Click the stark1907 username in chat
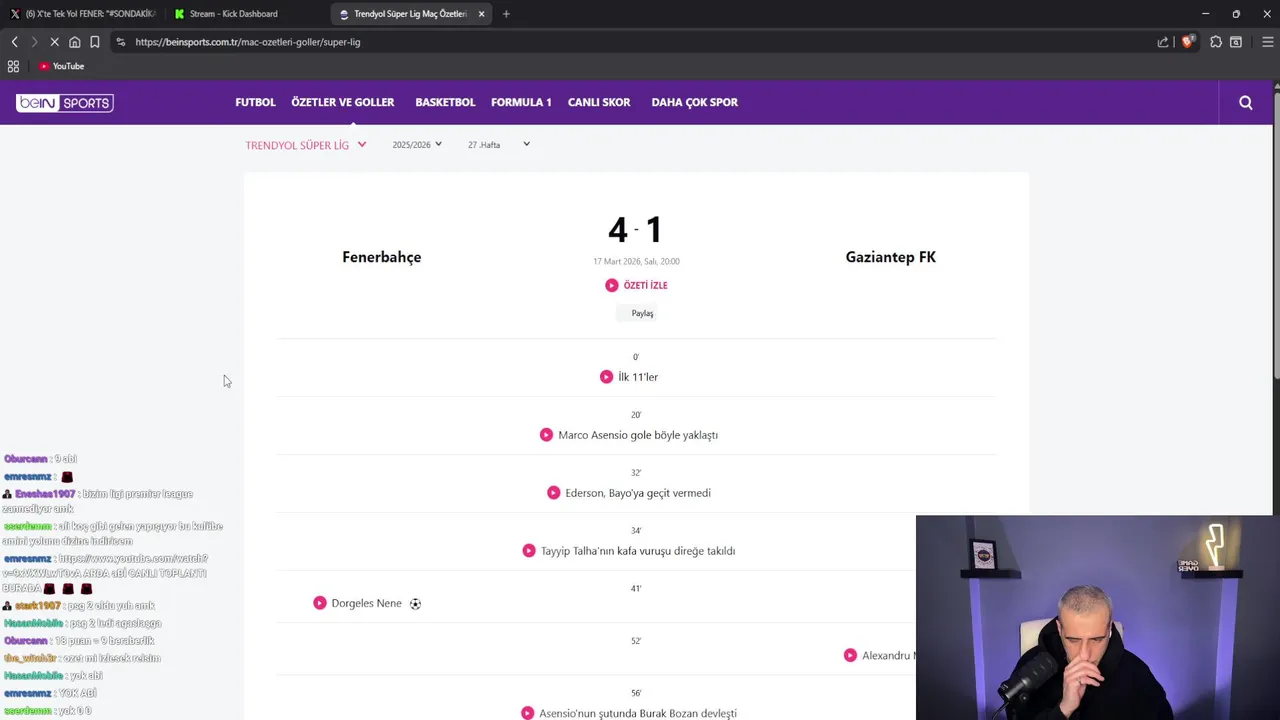1280x720 pixels. (x=37, y=606)
